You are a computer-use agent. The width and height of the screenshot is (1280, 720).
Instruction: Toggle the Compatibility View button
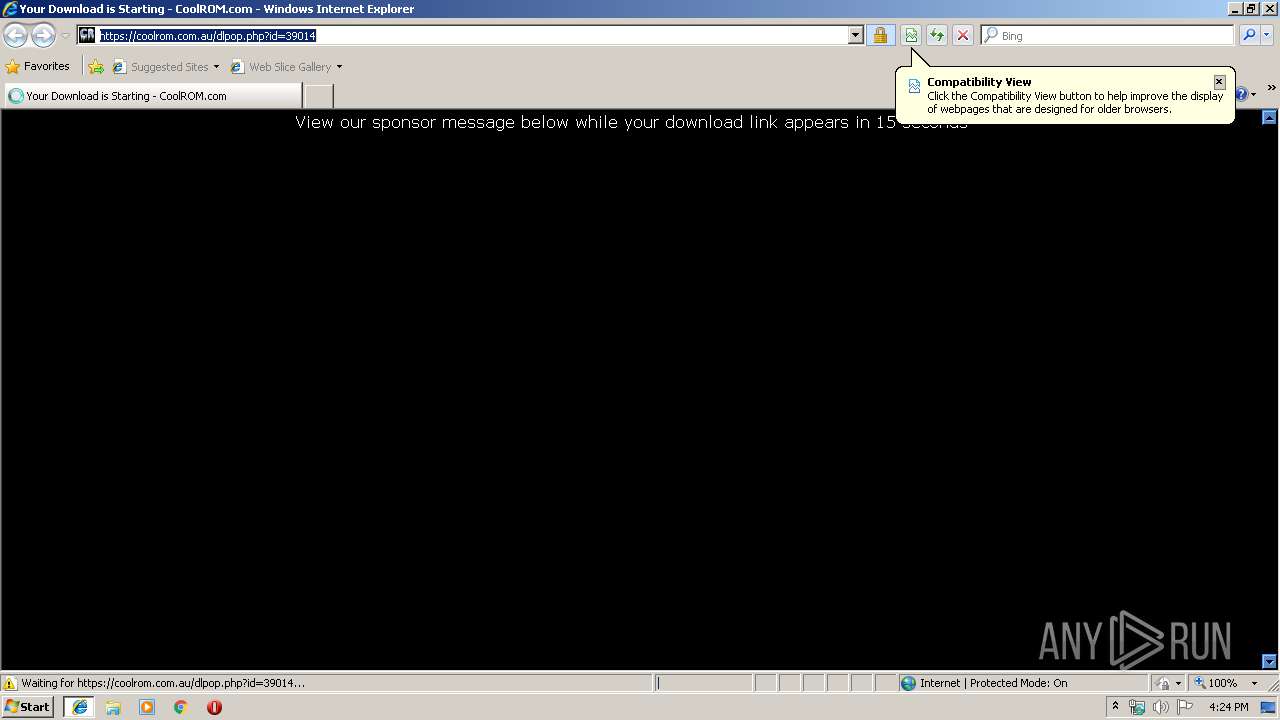tap(911, 35)
